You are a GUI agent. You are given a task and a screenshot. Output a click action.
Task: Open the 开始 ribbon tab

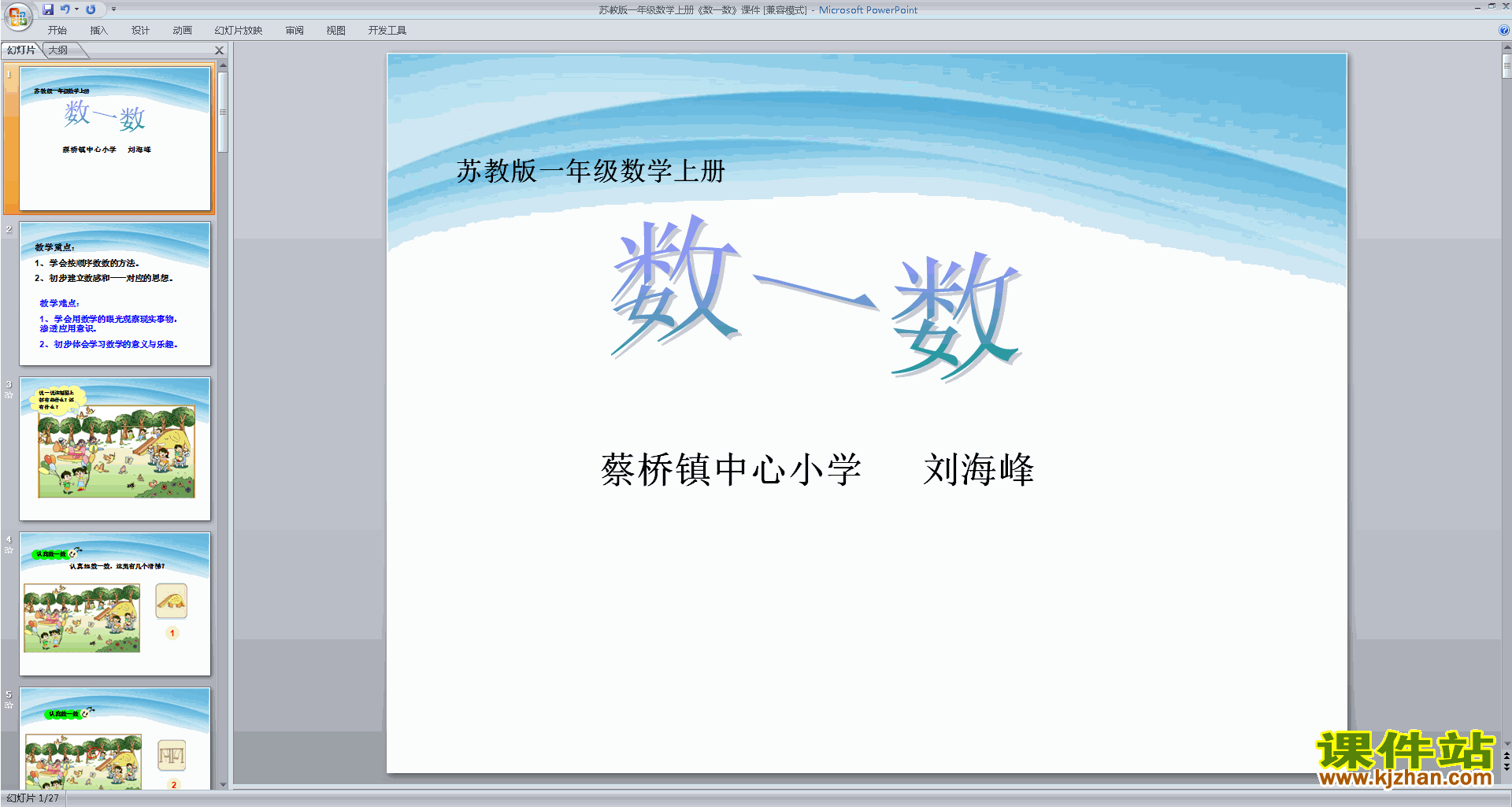[57, 30]
